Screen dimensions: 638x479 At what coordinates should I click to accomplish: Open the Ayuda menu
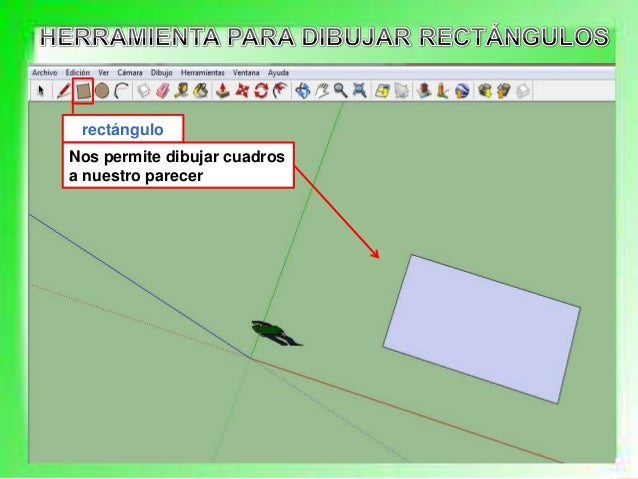point(278,72)
